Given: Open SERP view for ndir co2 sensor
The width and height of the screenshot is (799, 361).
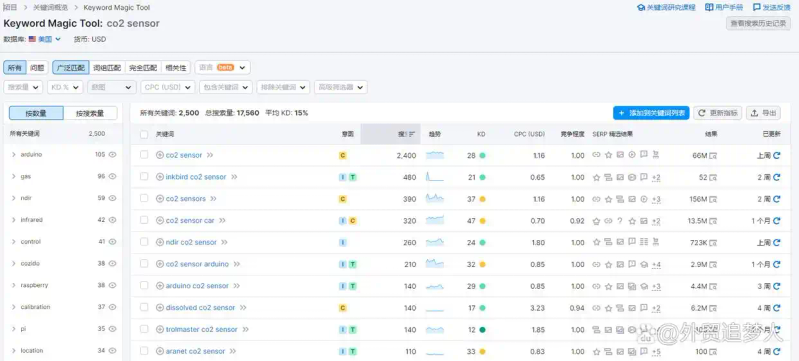Looking at the screenshot, I should pos(713,243).
